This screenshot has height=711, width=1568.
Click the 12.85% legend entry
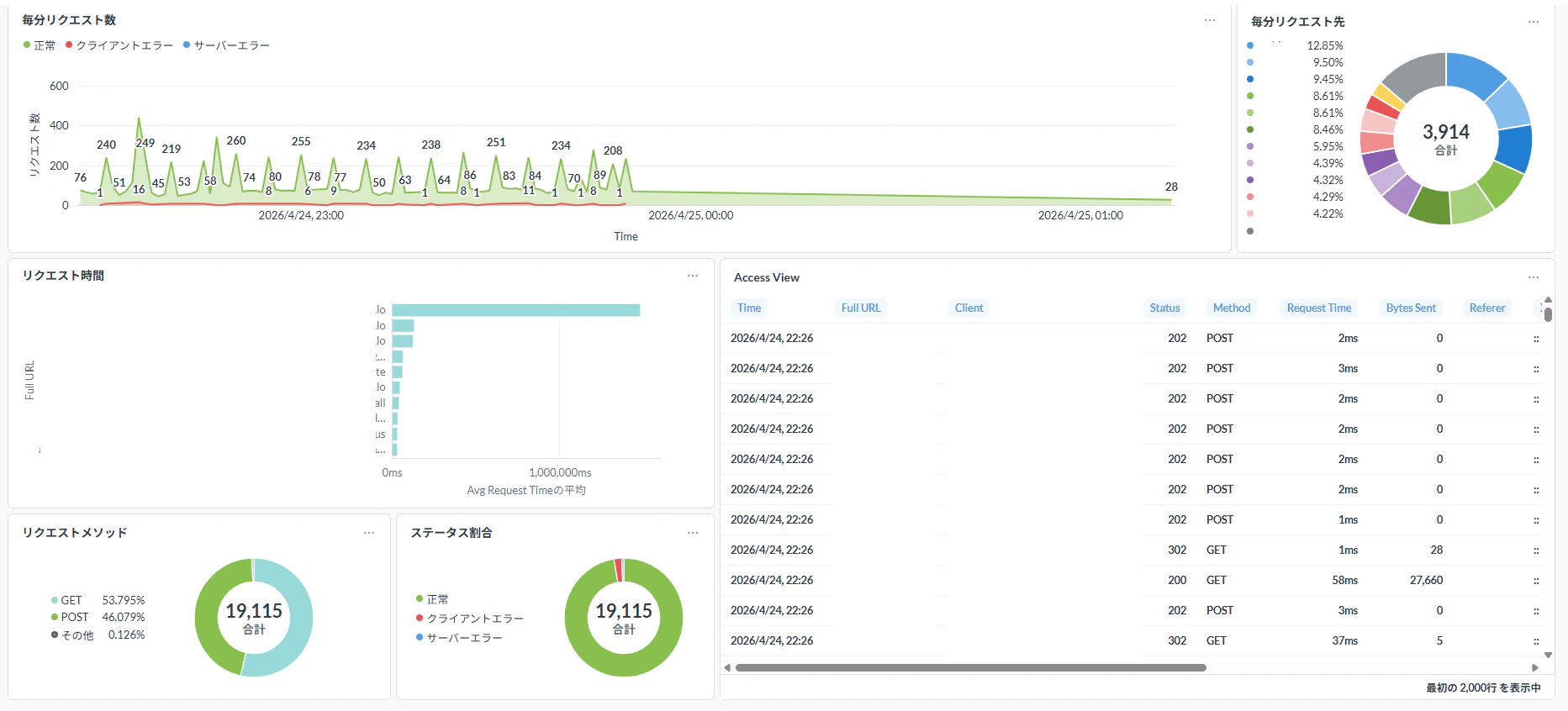[1295, 45]
